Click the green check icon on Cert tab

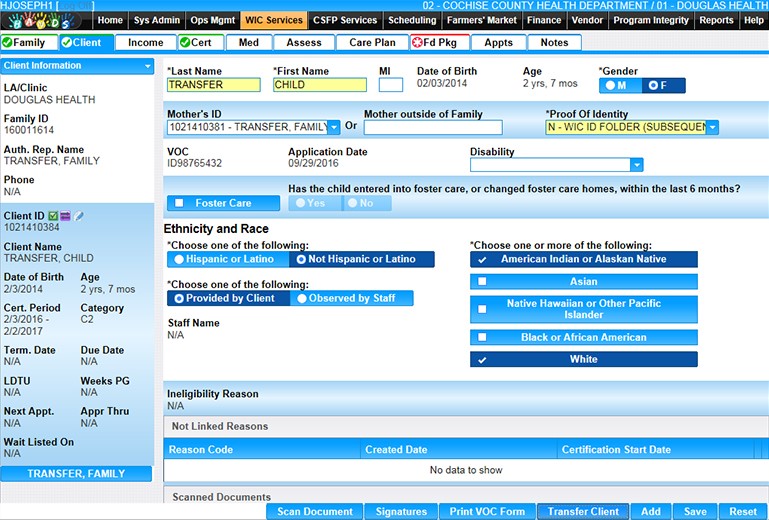click(187, 43)
